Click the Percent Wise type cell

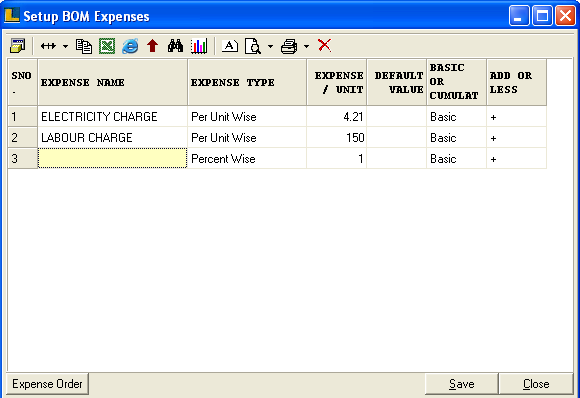pyautogui.click(x=247, y=158)
